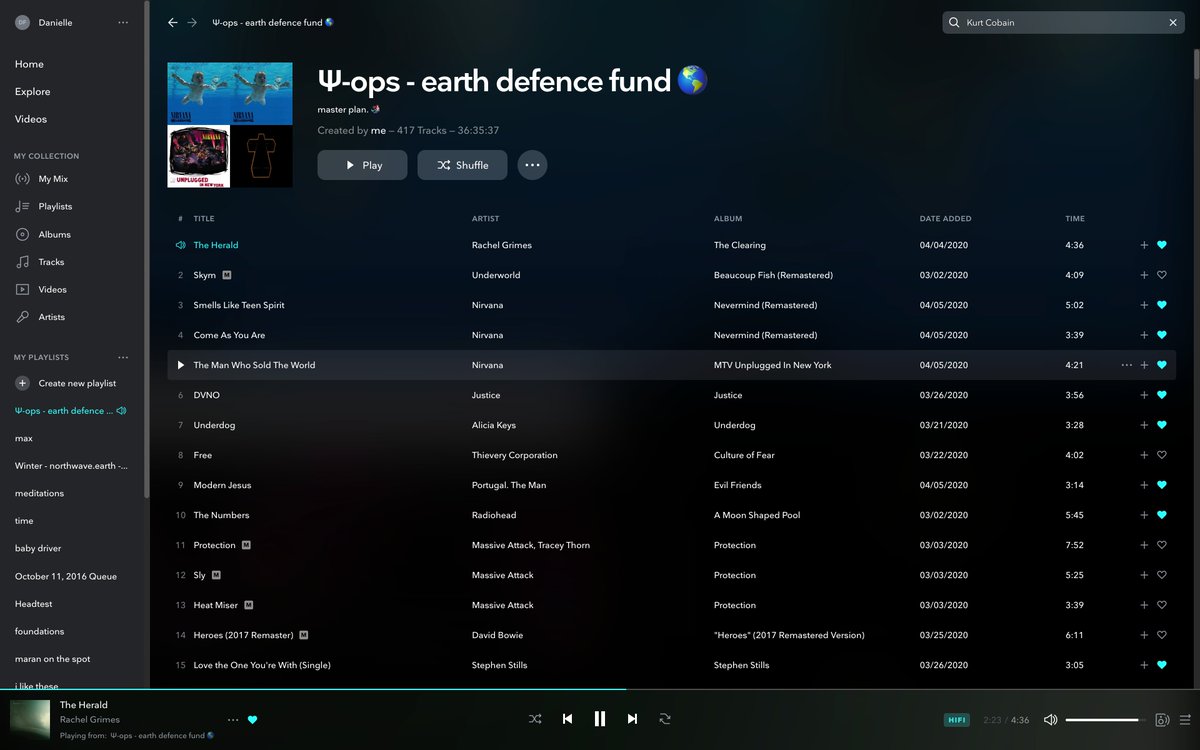Open the 'meditations' playlist
This screenshot has width=1200, height=750.
pyautogui.click(x=39, y=493)
